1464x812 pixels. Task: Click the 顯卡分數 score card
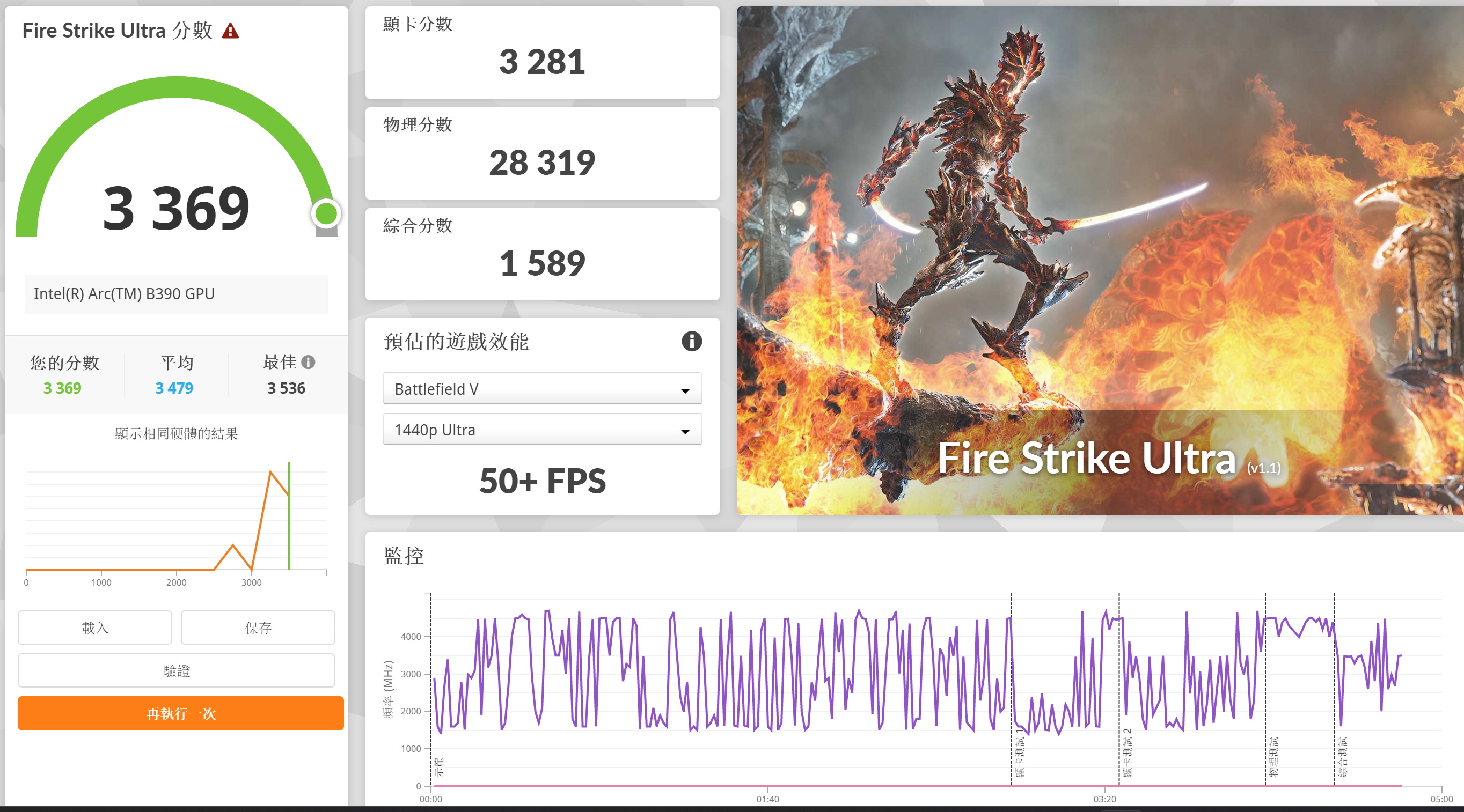click(541, 52)
